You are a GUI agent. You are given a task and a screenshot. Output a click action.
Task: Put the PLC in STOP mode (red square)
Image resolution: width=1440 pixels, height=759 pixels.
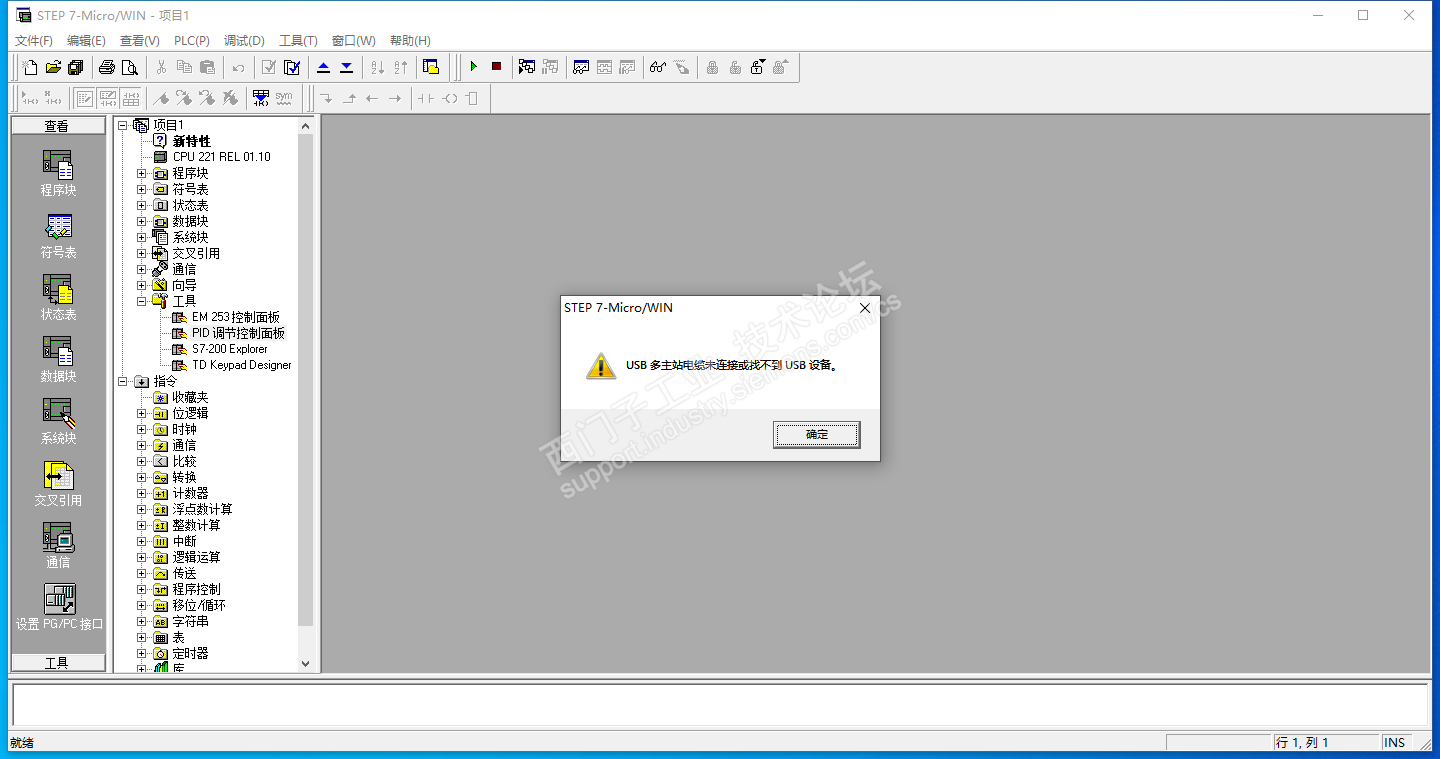[496, 67]
